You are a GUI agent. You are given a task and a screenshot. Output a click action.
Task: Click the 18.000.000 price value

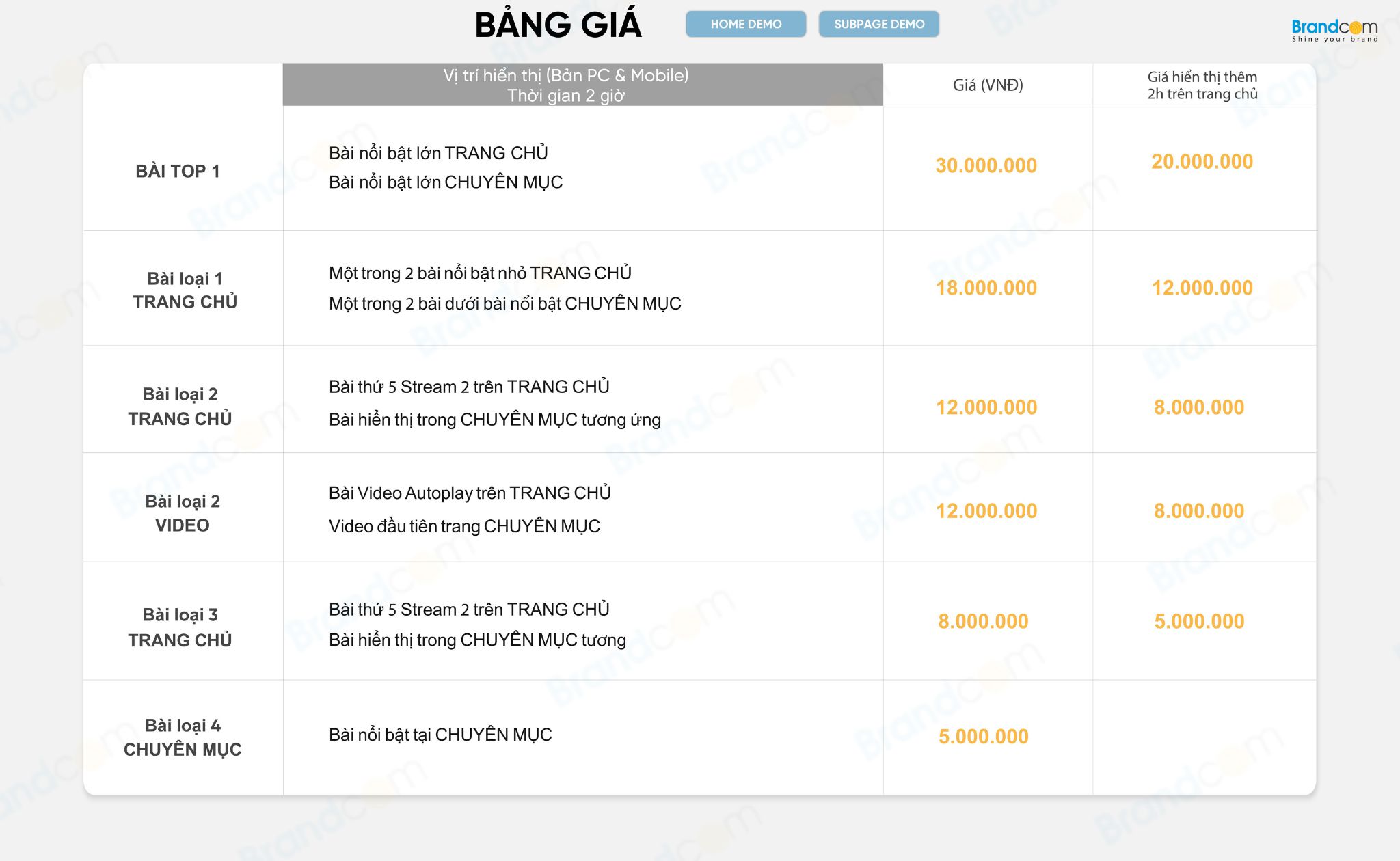[x=986, y=288]
